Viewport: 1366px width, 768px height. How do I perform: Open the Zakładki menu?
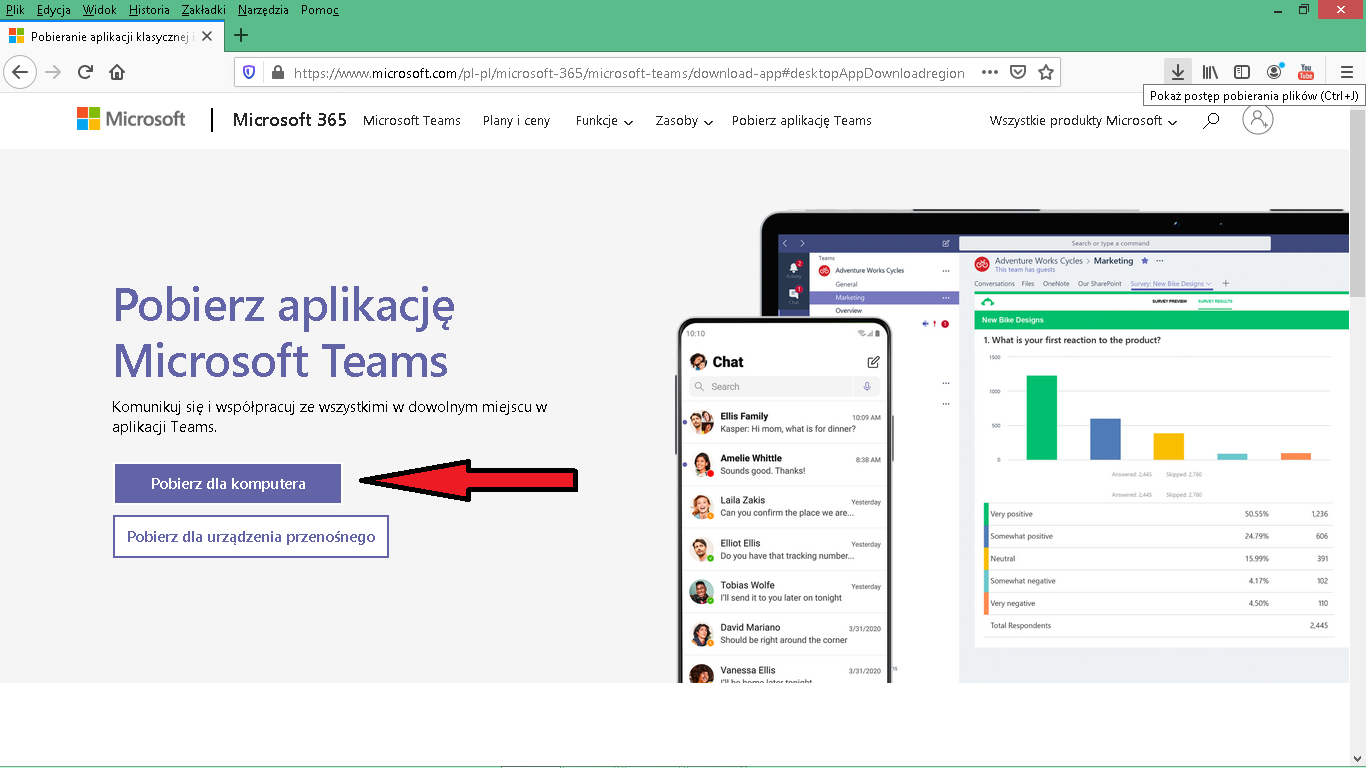[206, 10]
